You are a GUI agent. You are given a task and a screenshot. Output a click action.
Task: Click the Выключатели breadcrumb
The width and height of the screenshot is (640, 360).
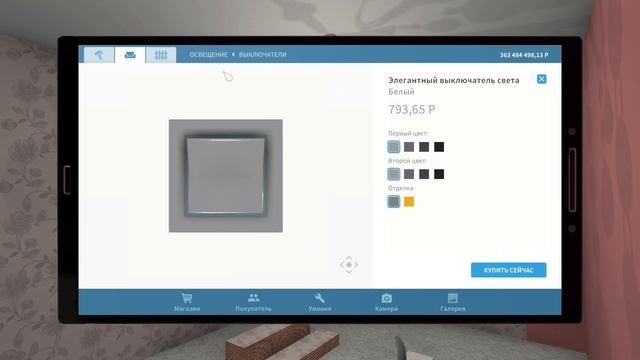point(262,55)
